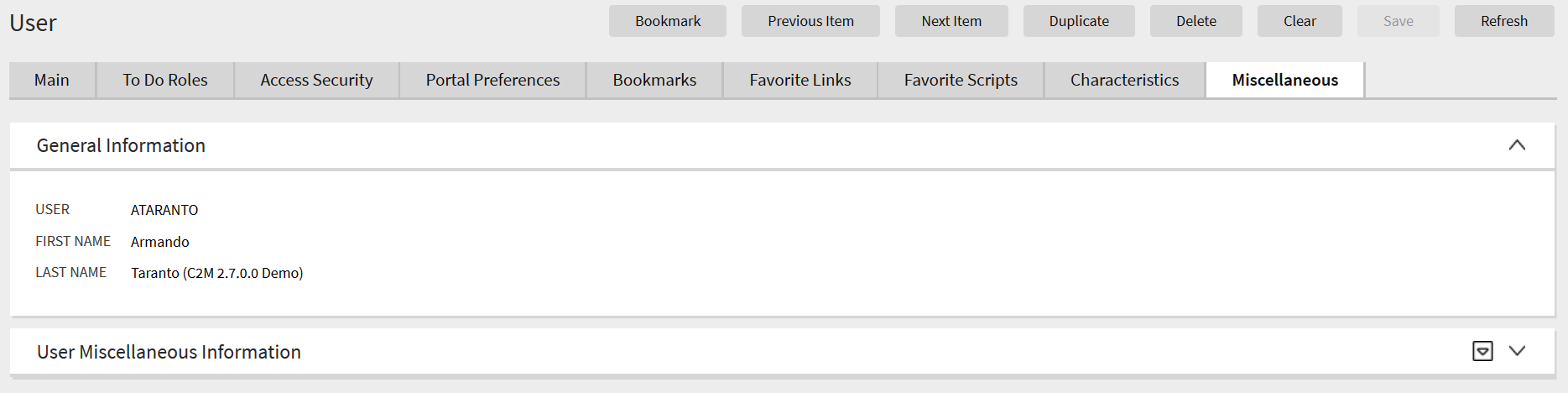This screenshot has width=1568, height=393.
Task: Click the General Information section header
Action: [x=121, y=145]
